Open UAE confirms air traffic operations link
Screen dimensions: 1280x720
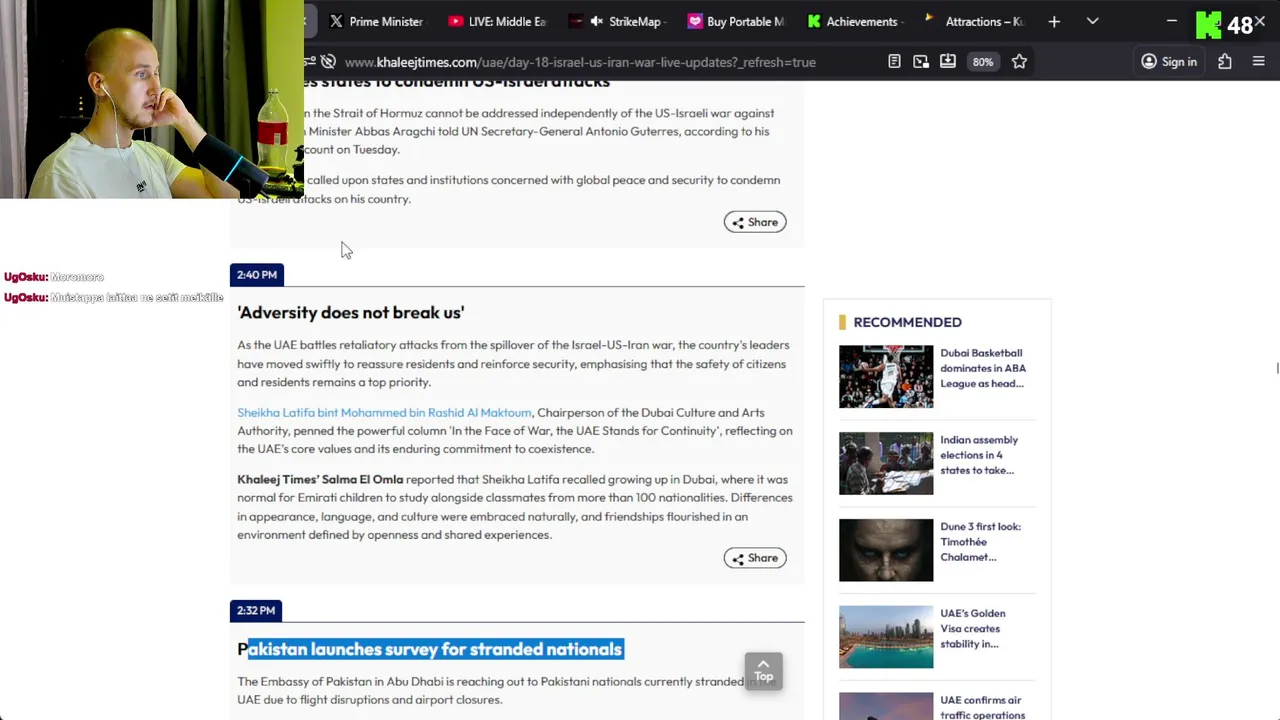[982, 707]
